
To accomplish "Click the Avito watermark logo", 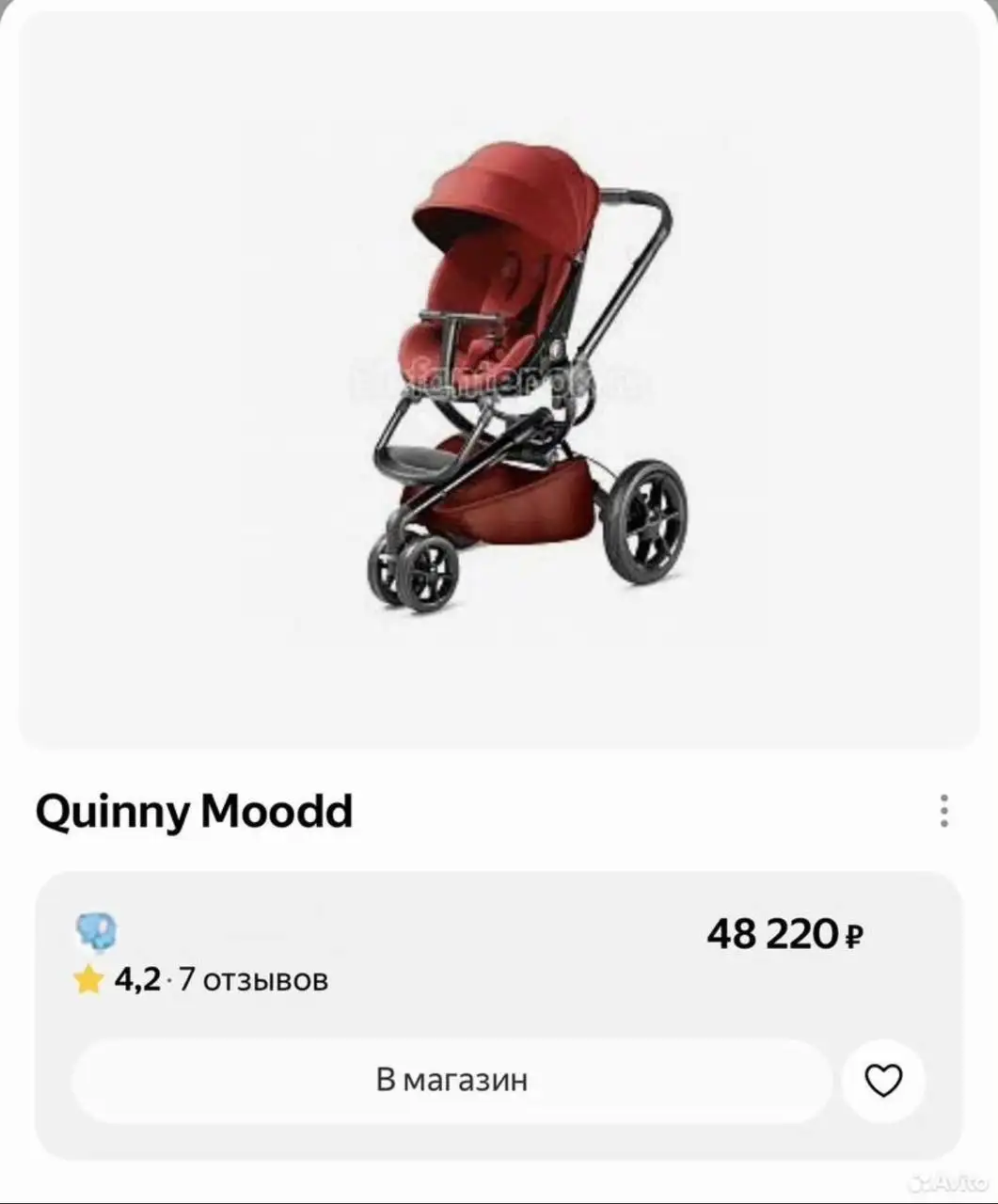I will 948,1182.
